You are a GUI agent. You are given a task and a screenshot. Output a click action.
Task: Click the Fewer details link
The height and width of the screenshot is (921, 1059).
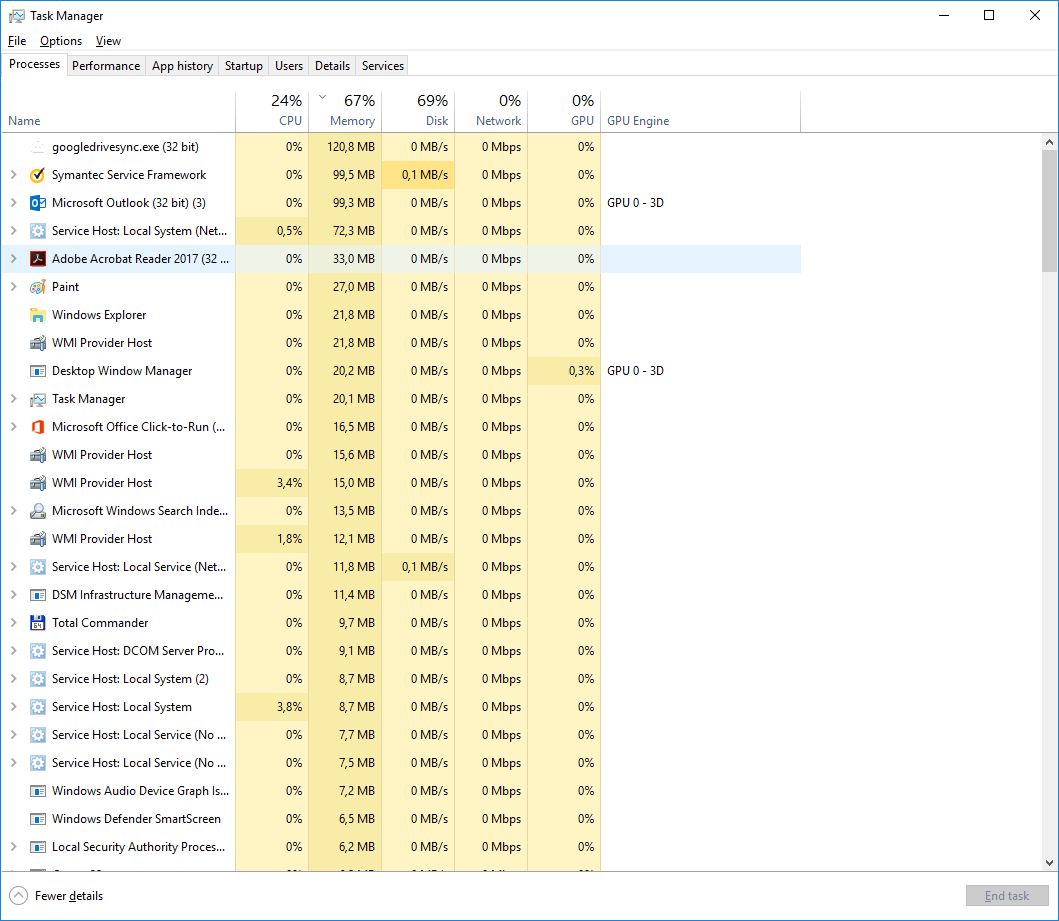point(69,896)
